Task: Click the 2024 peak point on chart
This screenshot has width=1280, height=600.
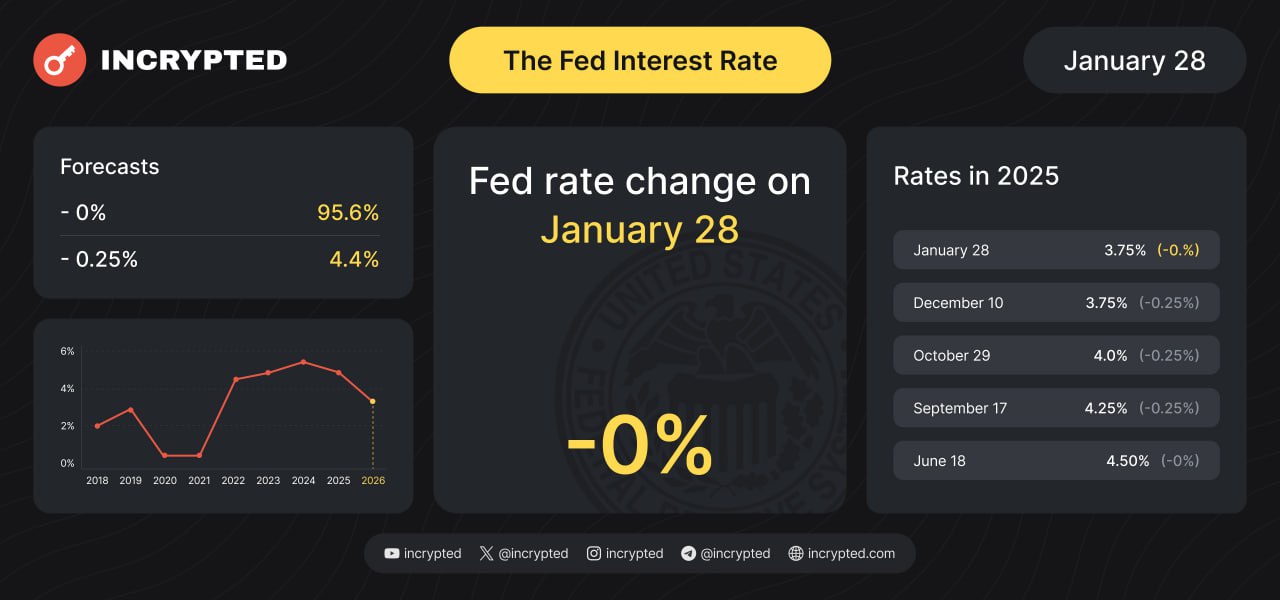Action: click(303, 362)
